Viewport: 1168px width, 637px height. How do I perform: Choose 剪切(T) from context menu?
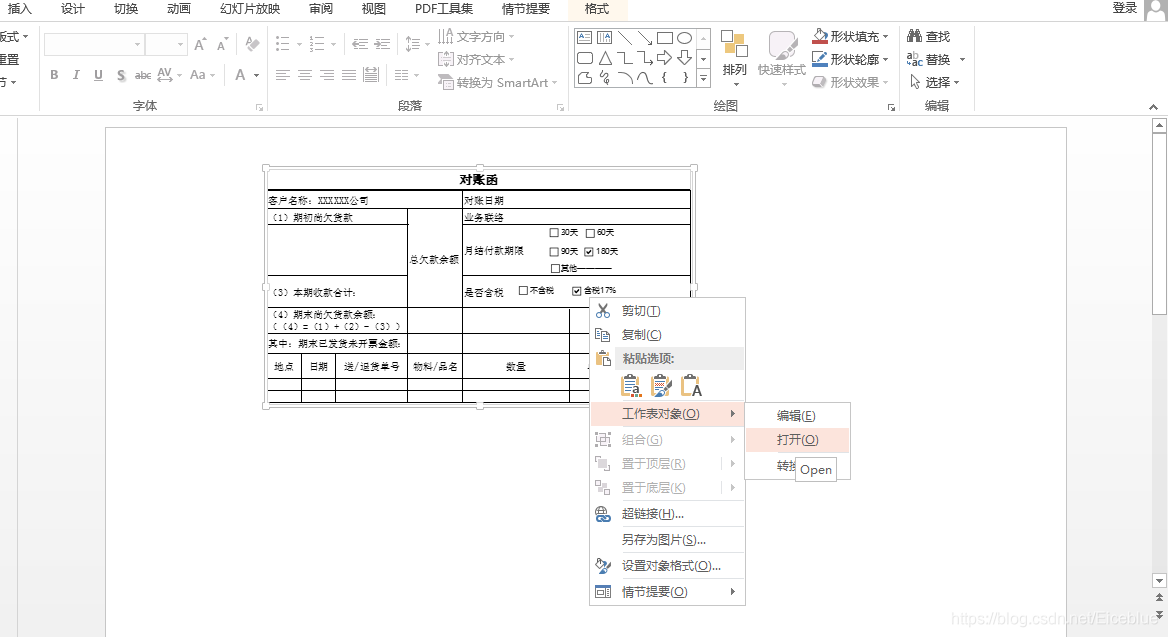667,311
